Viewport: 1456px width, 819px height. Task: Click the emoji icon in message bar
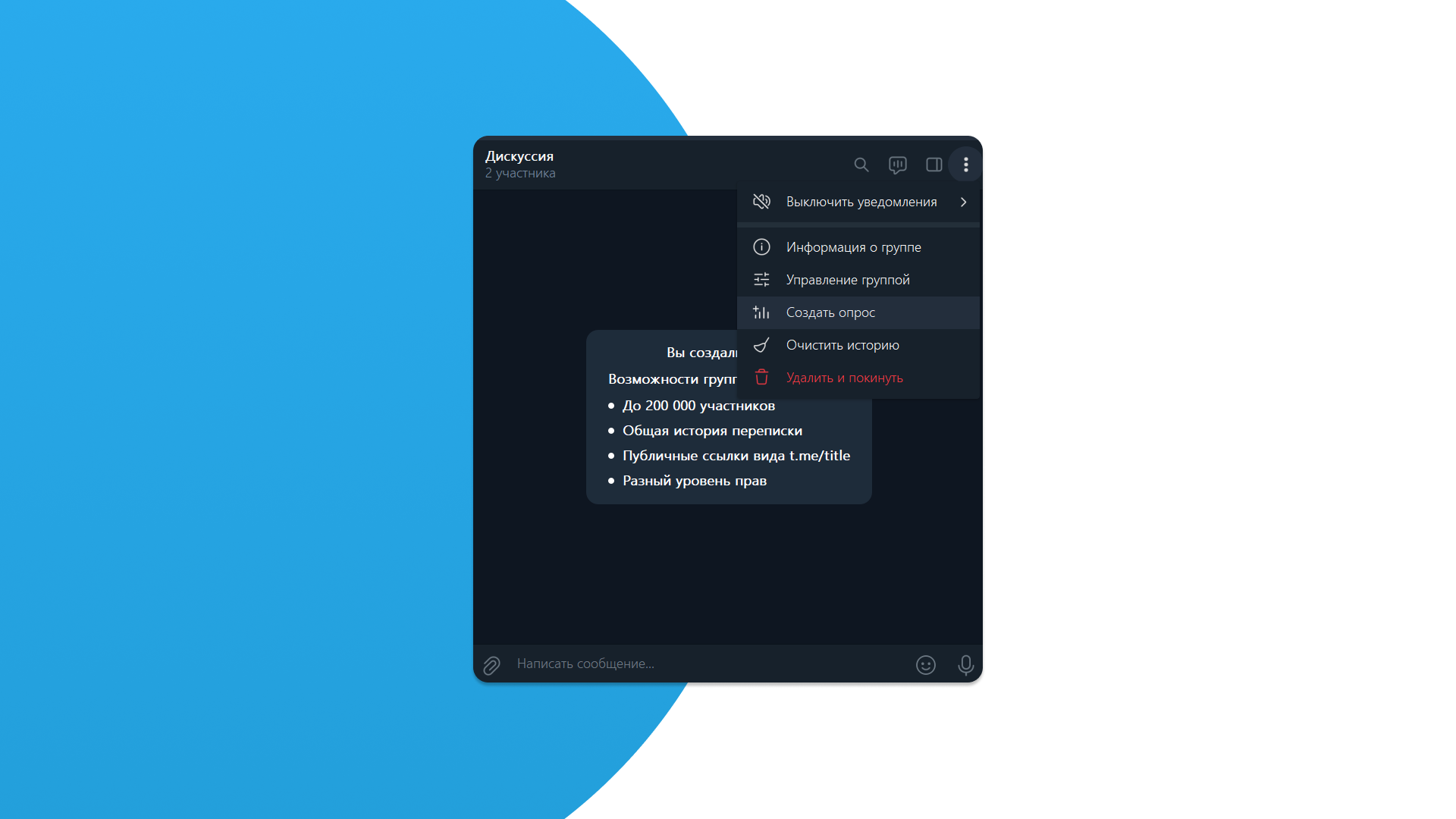tap(927, 664)
